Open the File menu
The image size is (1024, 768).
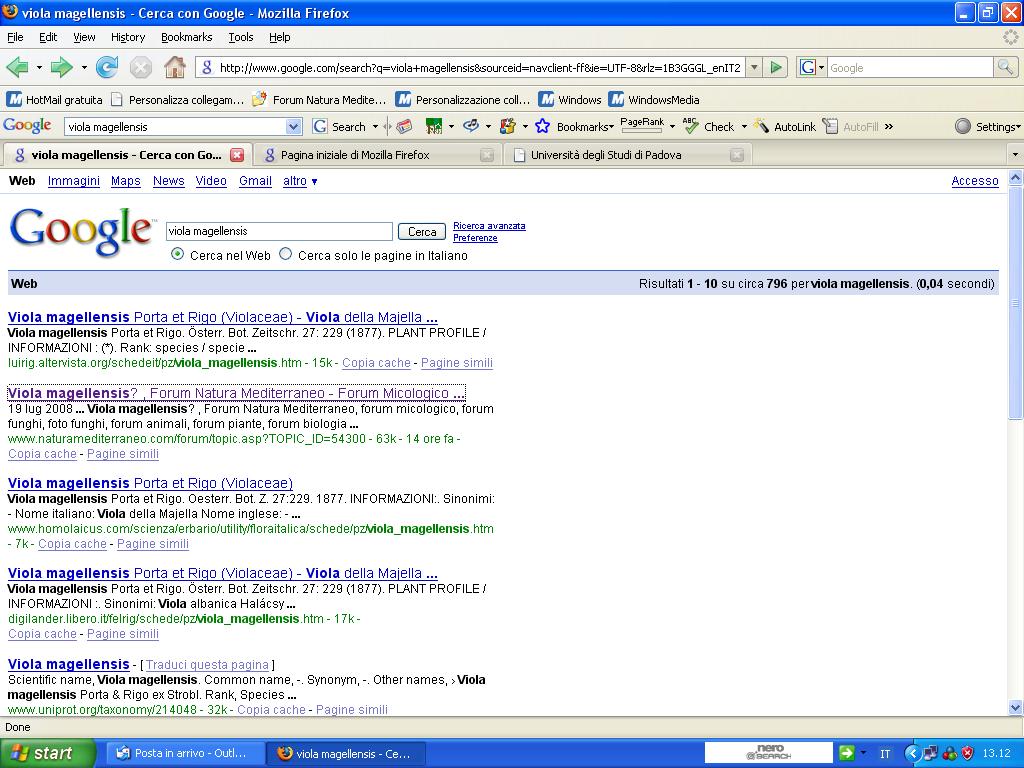(x=15, y=37)
